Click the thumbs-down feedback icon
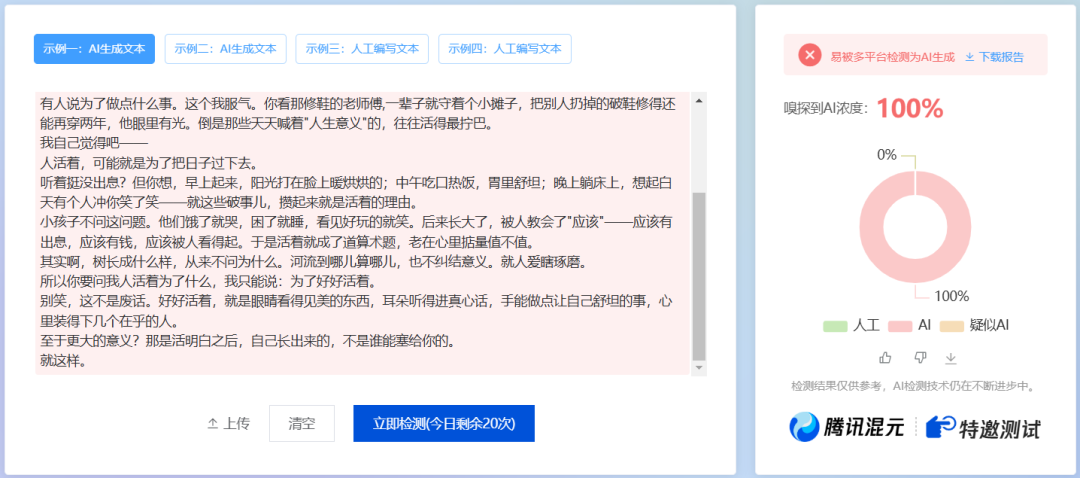This screenshot has width=1080, height=478. click(x=920, y=357)
